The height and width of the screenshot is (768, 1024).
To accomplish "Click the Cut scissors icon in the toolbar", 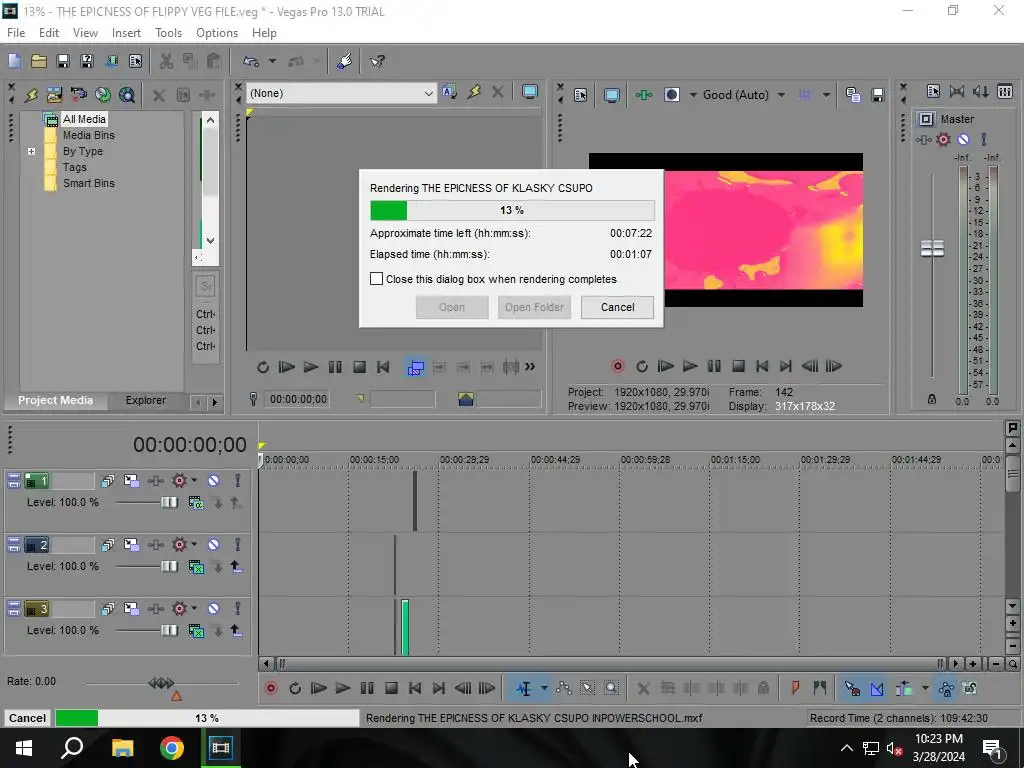I will pos(167,61).
